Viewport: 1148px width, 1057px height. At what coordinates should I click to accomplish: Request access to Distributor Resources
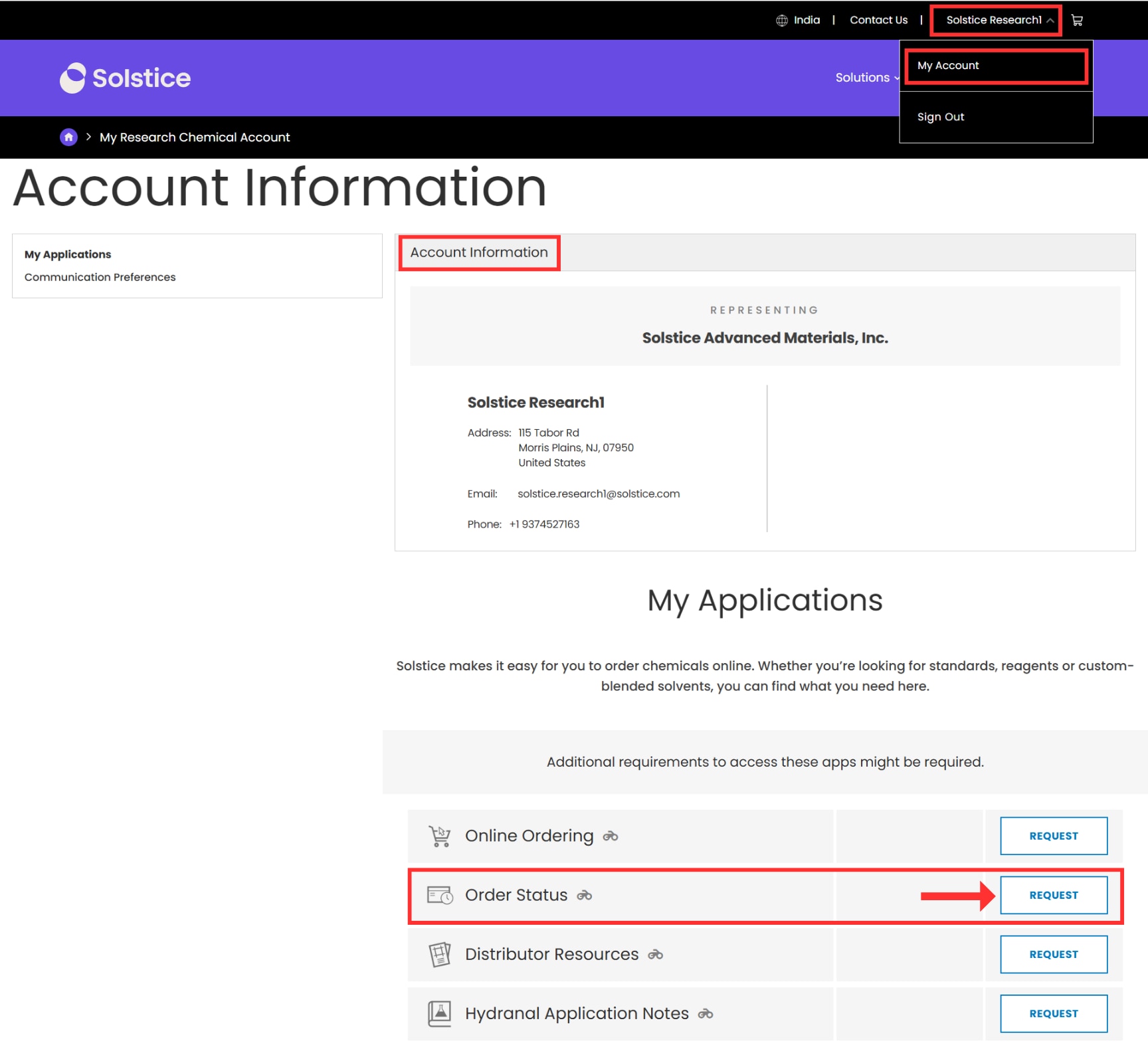pos(1054,954)
